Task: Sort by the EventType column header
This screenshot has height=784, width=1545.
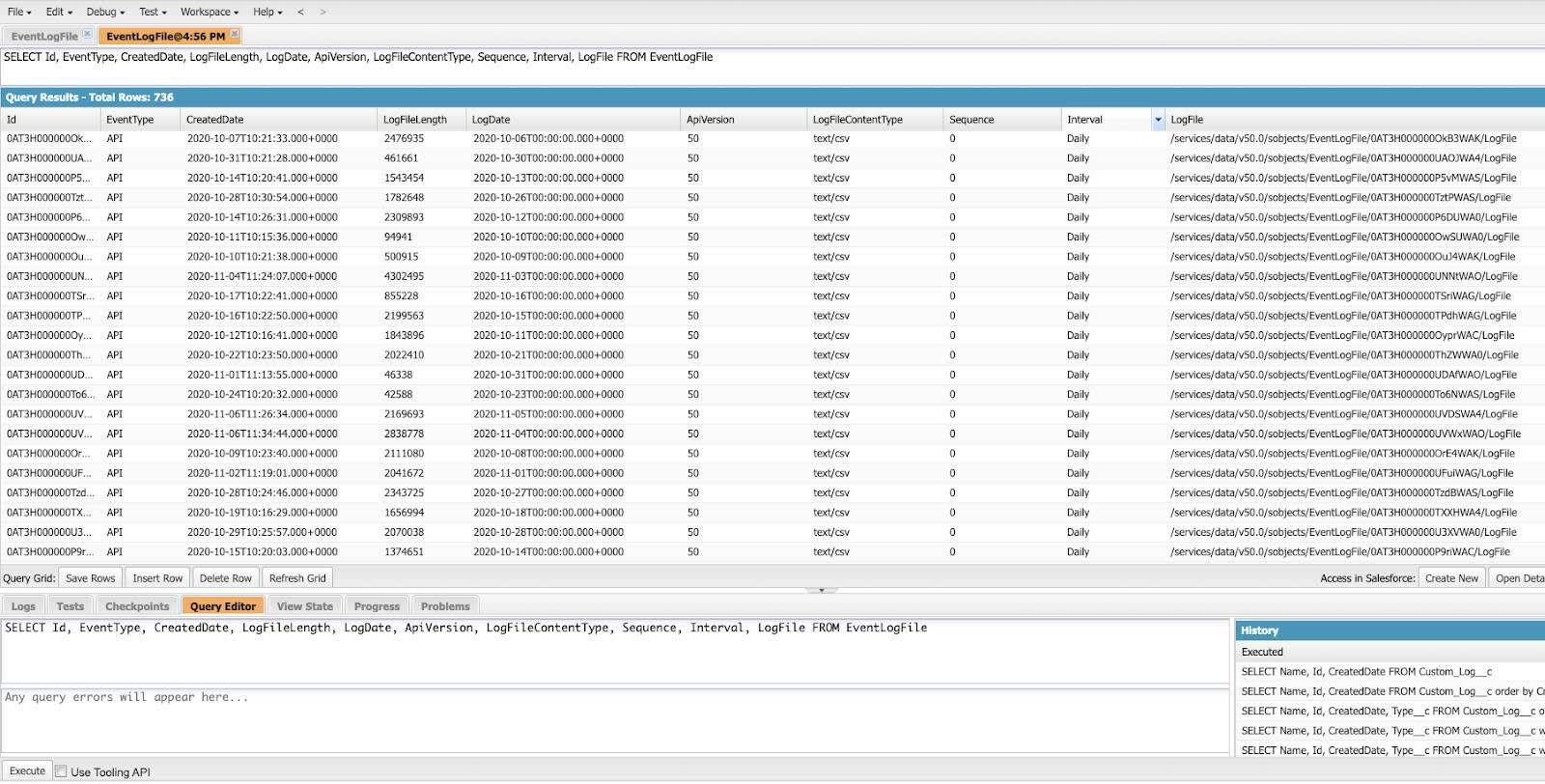Action: 141,120
